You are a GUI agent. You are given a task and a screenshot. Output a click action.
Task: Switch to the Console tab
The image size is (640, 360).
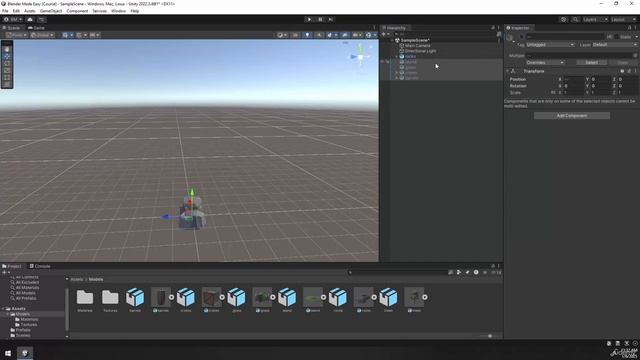tap(40, 266)
